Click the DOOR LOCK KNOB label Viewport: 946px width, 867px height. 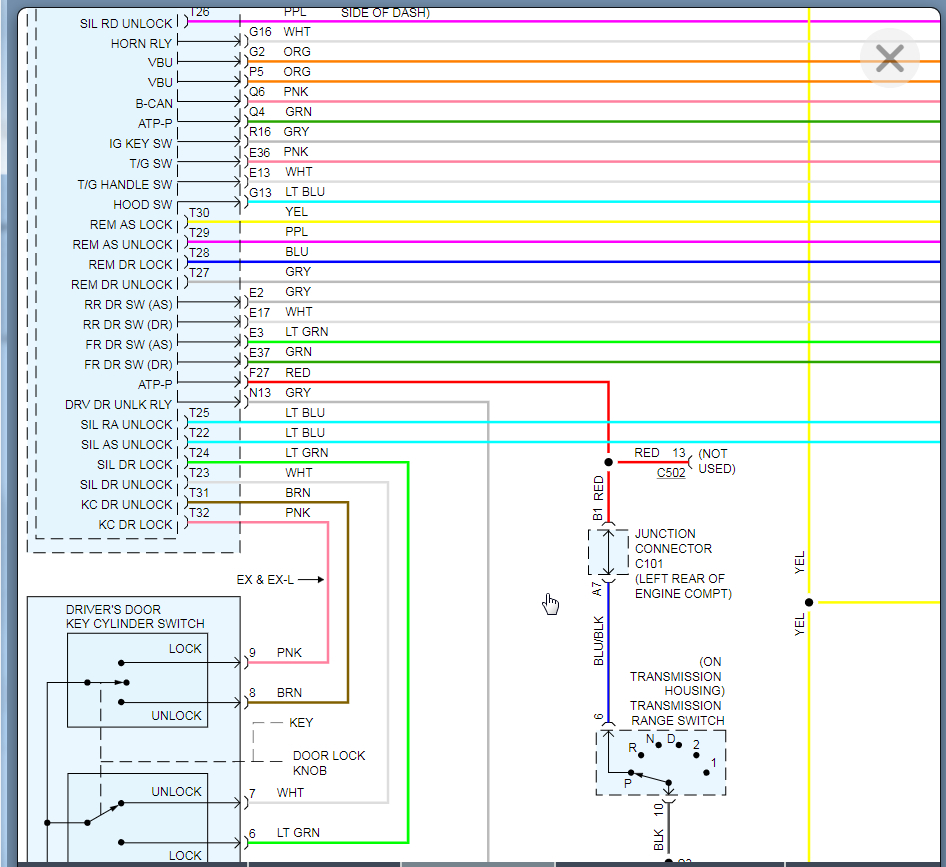coord(328,763)
